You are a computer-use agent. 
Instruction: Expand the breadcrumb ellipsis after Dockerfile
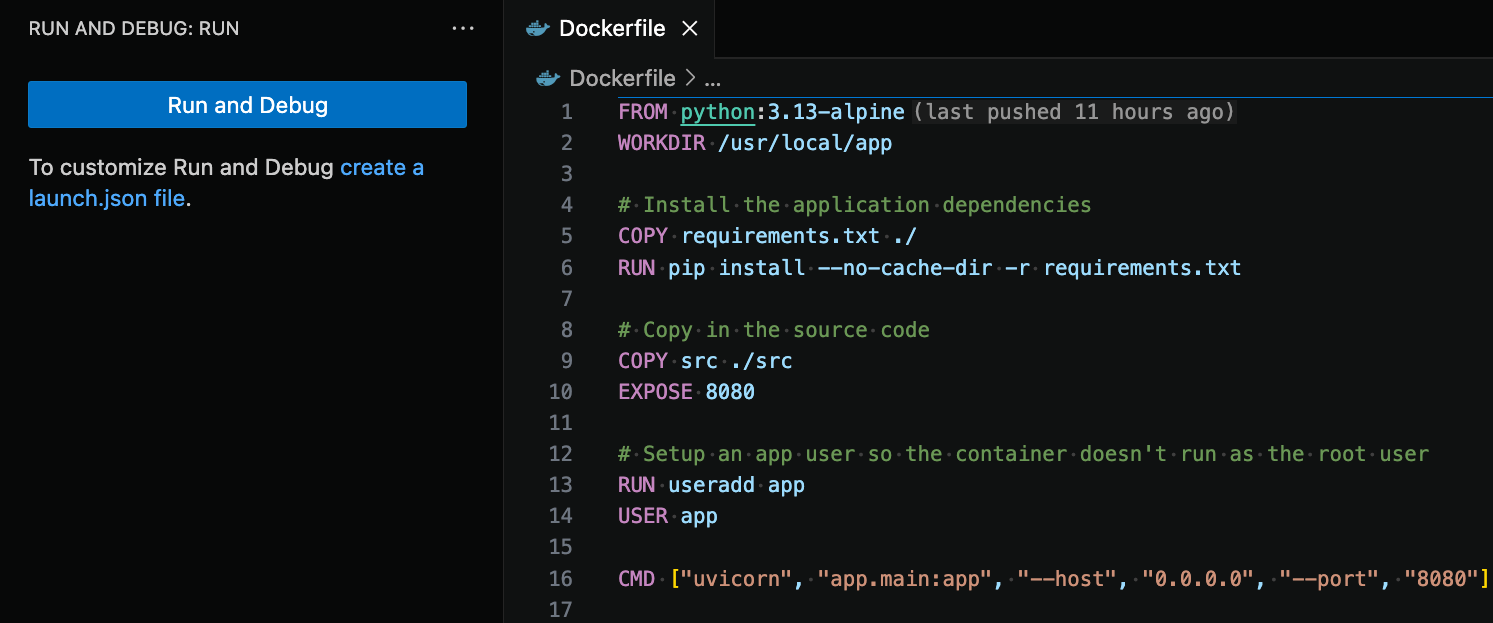click(712, 78)
